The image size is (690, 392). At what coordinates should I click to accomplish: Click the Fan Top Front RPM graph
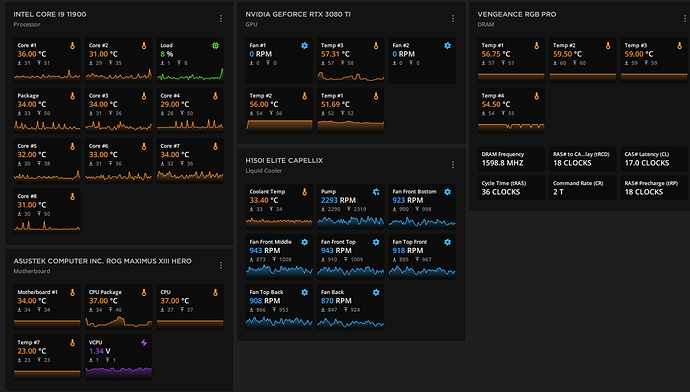(x=422, y=271)
